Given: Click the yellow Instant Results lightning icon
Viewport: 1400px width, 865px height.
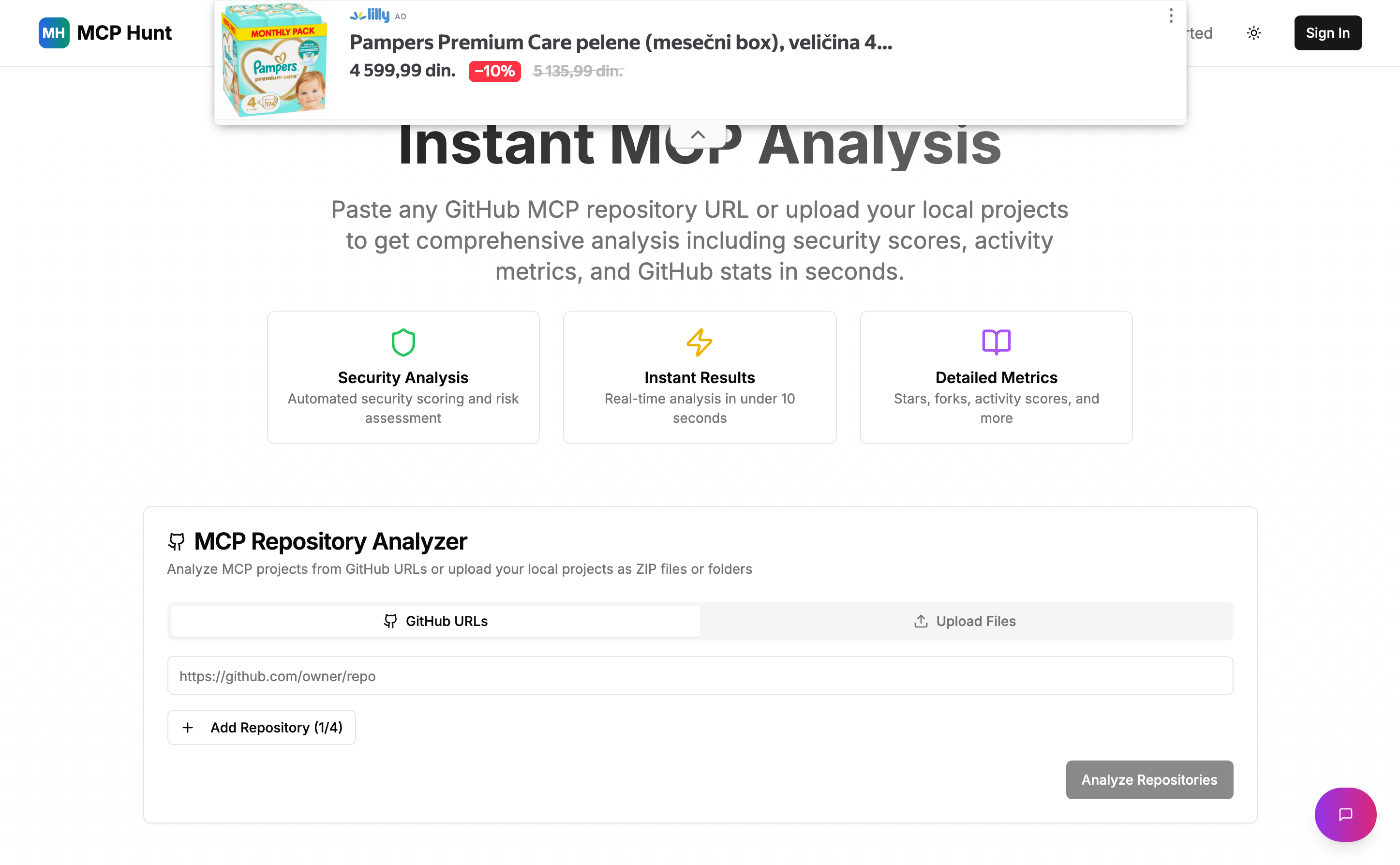Looking at the screenshot, I should pyautogui.click(x=700, y=342).
